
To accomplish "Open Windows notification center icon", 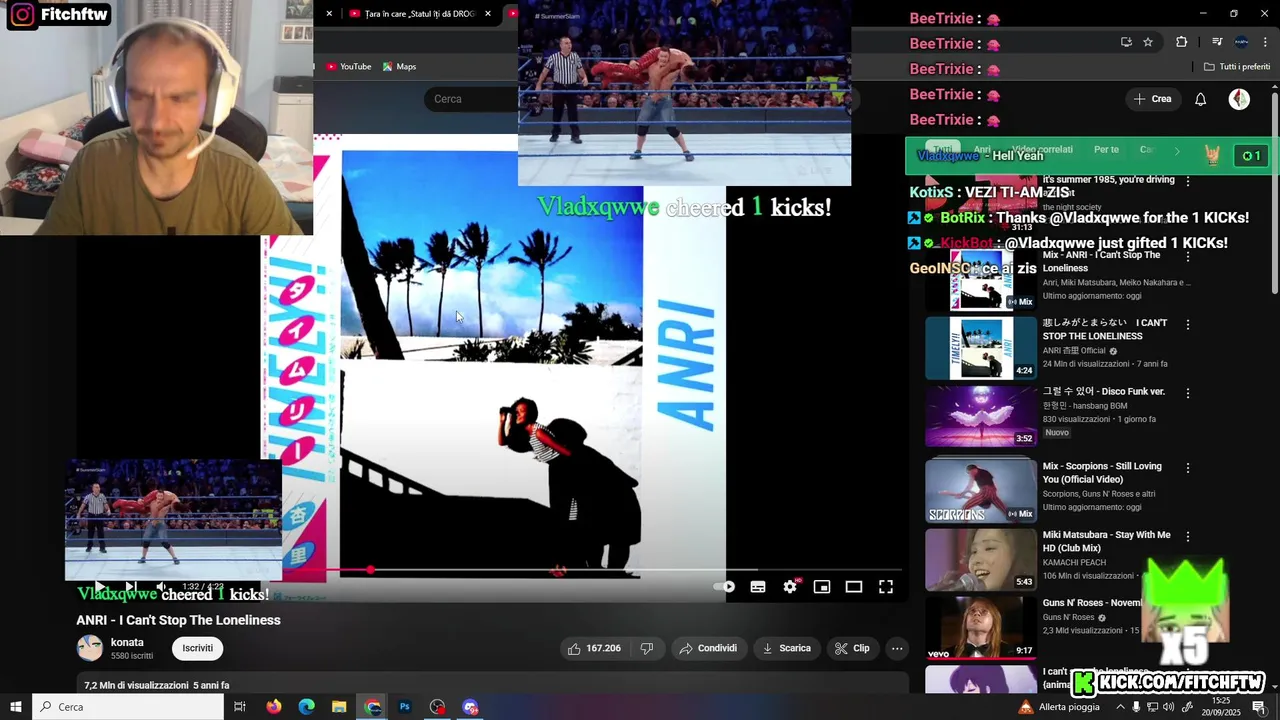I will click(1260, 707).
